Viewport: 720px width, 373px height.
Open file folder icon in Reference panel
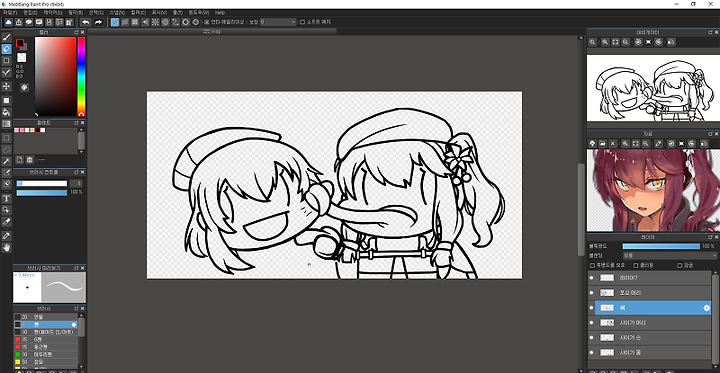[x=602, y=144]
